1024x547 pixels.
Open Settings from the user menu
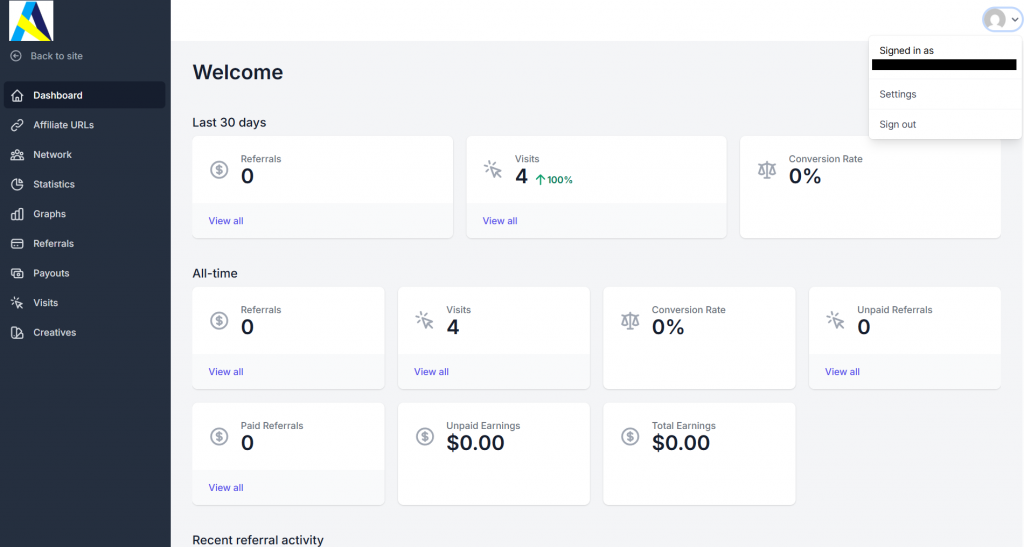(x=898, y=94)
